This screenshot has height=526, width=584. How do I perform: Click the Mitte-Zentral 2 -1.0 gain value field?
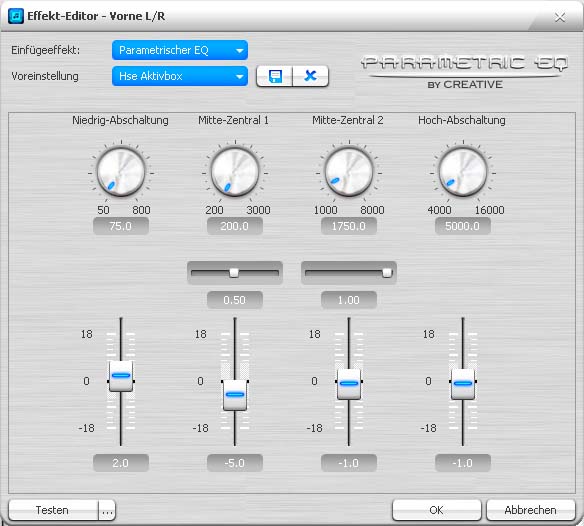pyautogui.click(x=349, y=463)
